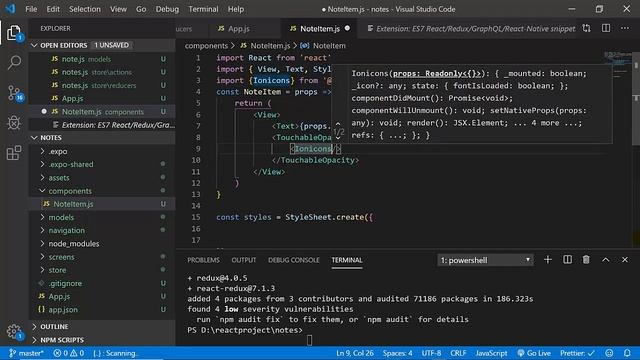Viewport: 640px width, 360px height.
Task: Open notes.js store\actions in open editors
Action: click(102, 72)
